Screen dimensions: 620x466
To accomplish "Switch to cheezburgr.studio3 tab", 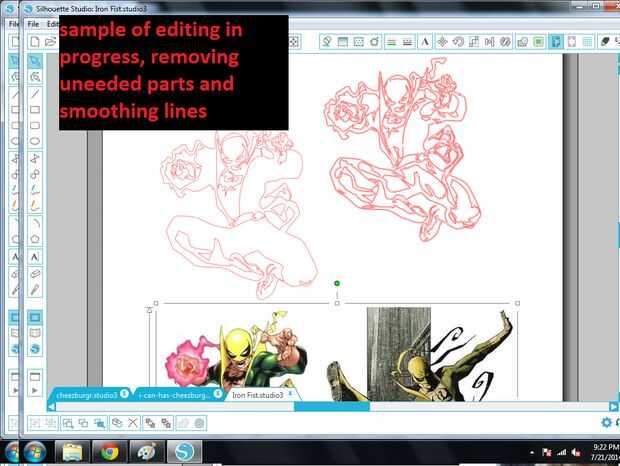I will (87, 395).
